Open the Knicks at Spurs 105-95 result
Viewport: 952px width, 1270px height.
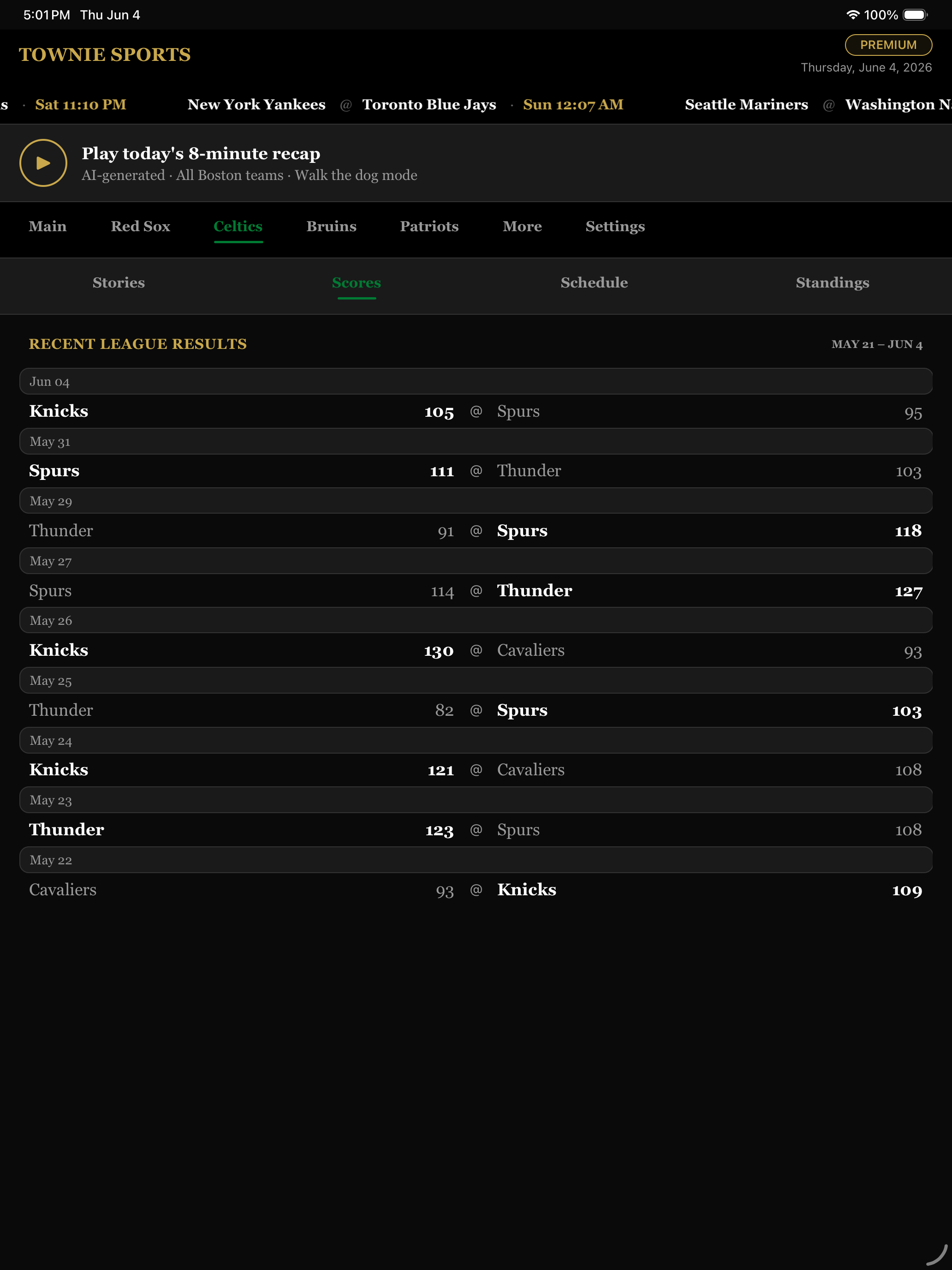pos(476,412)
